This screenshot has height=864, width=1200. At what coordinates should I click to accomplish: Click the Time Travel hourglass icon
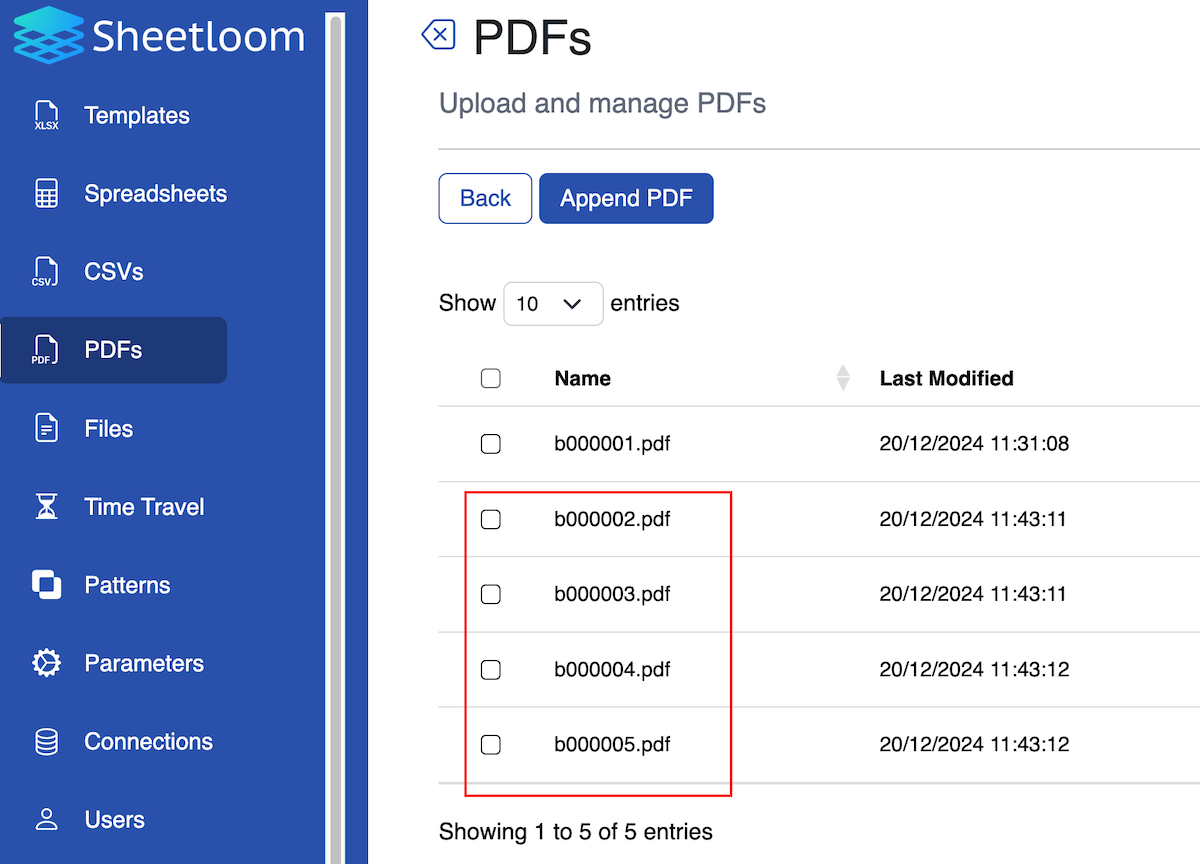(x=45, y=506)
